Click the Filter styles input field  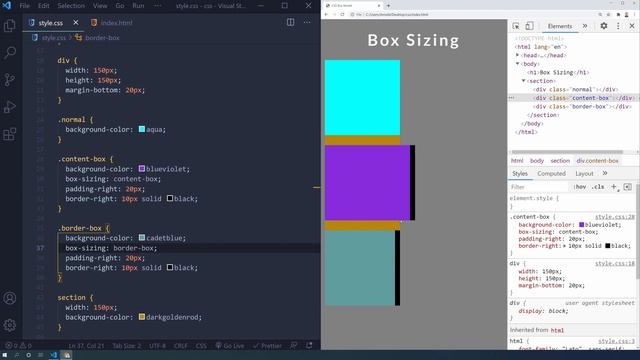click(539, 187)
